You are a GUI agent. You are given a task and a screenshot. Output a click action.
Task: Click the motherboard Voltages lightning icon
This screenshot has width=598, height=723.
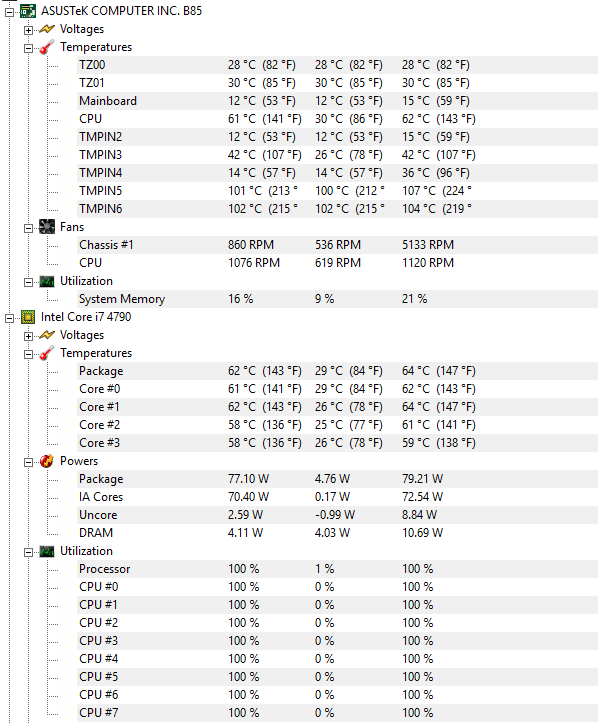tap(47, 30)
